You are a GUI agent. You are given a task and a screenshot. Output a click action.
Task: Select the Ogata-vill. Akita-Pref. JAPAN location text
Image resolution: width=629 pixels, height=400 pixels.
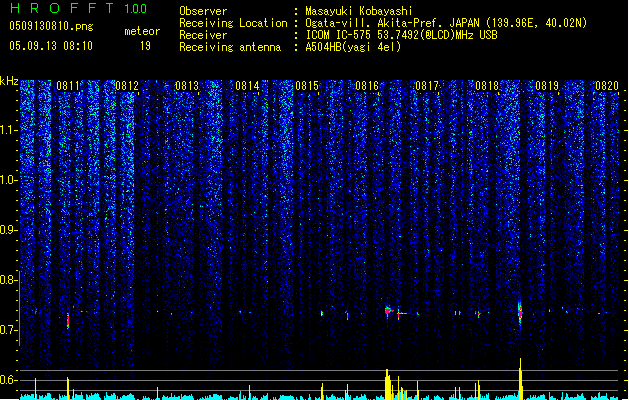tap(446, 23)
